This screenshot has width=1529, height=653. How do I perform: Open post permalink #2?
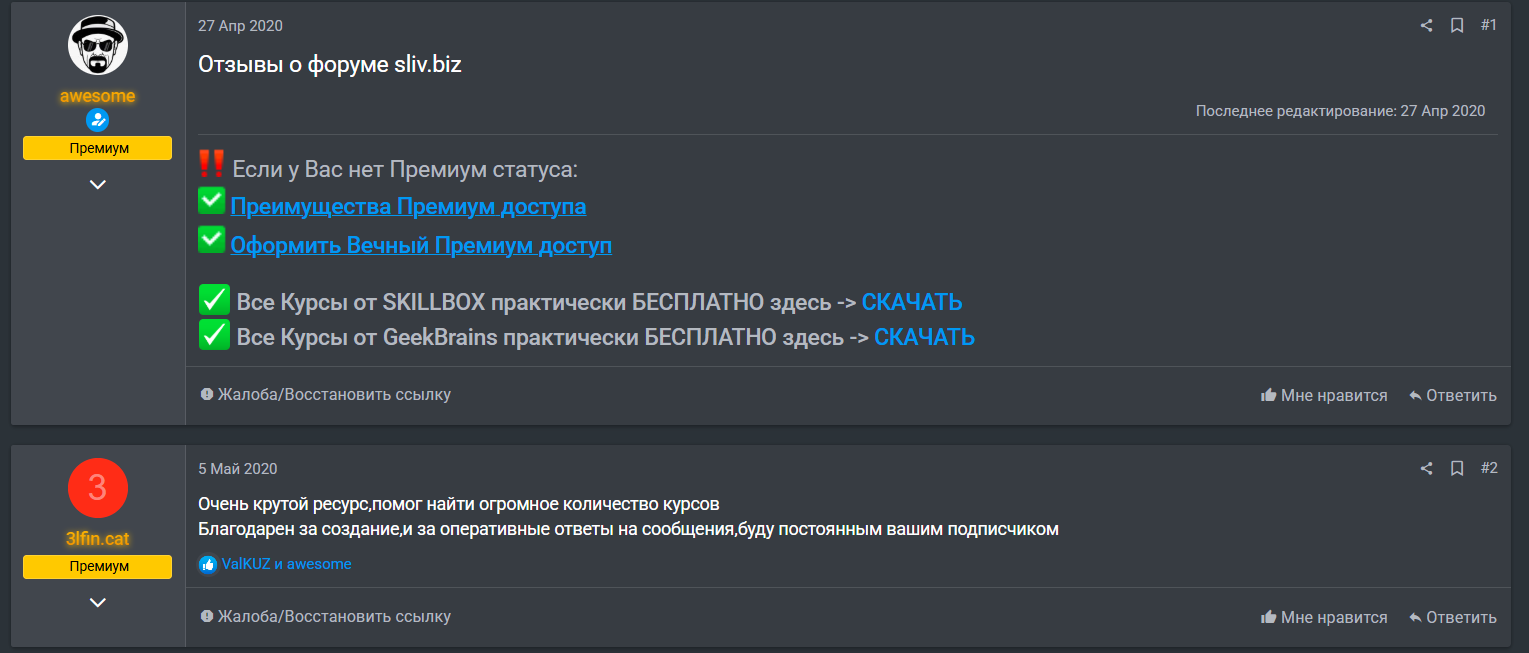tap(1488, 468)
